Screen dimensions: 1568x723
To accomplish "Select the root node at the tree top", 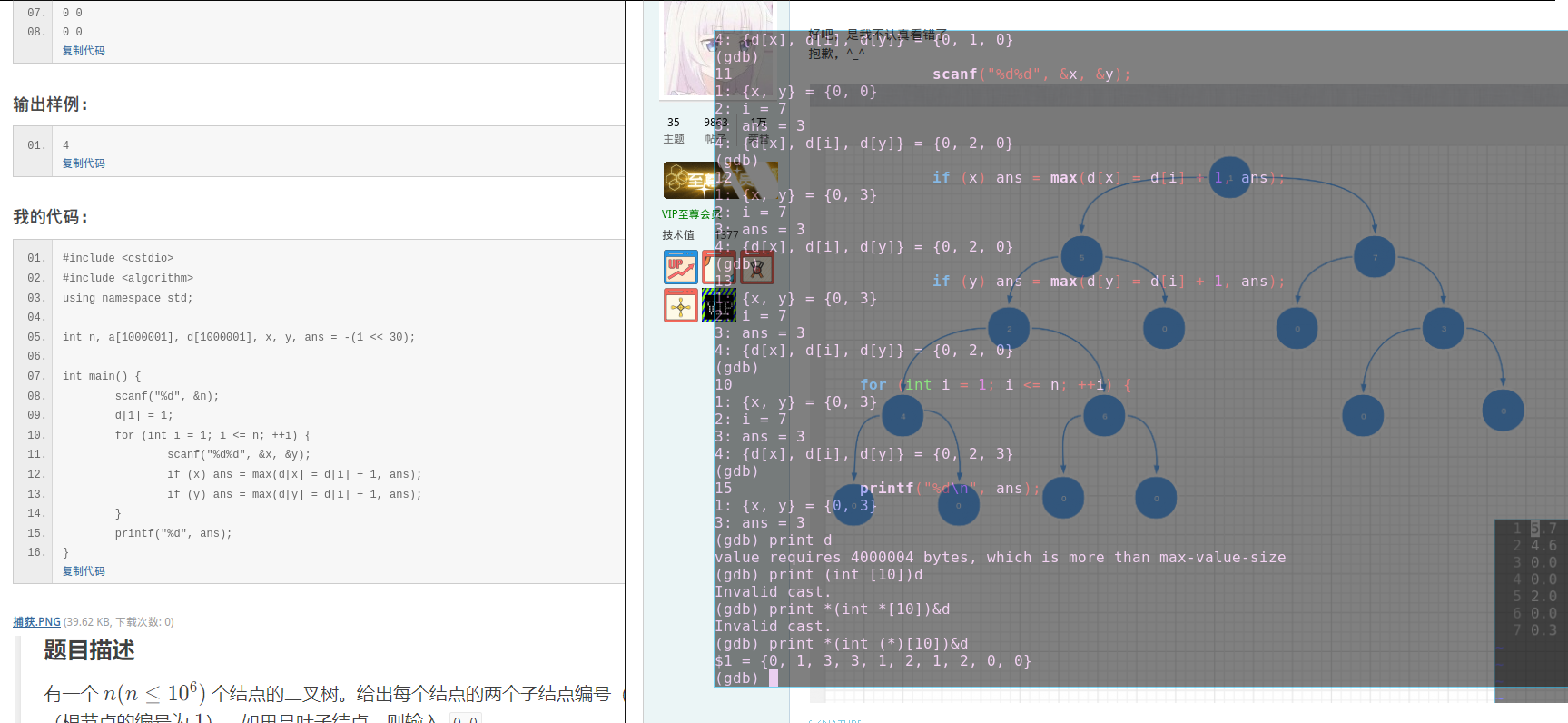I will tap(1230, 177).
